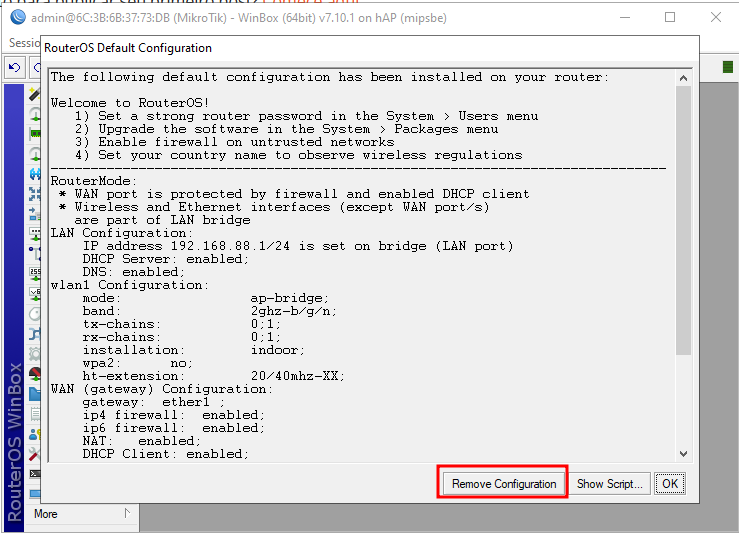Click the scrollbar down arrow in dialog
The image size is (739, 533).
tap(683, 453)
